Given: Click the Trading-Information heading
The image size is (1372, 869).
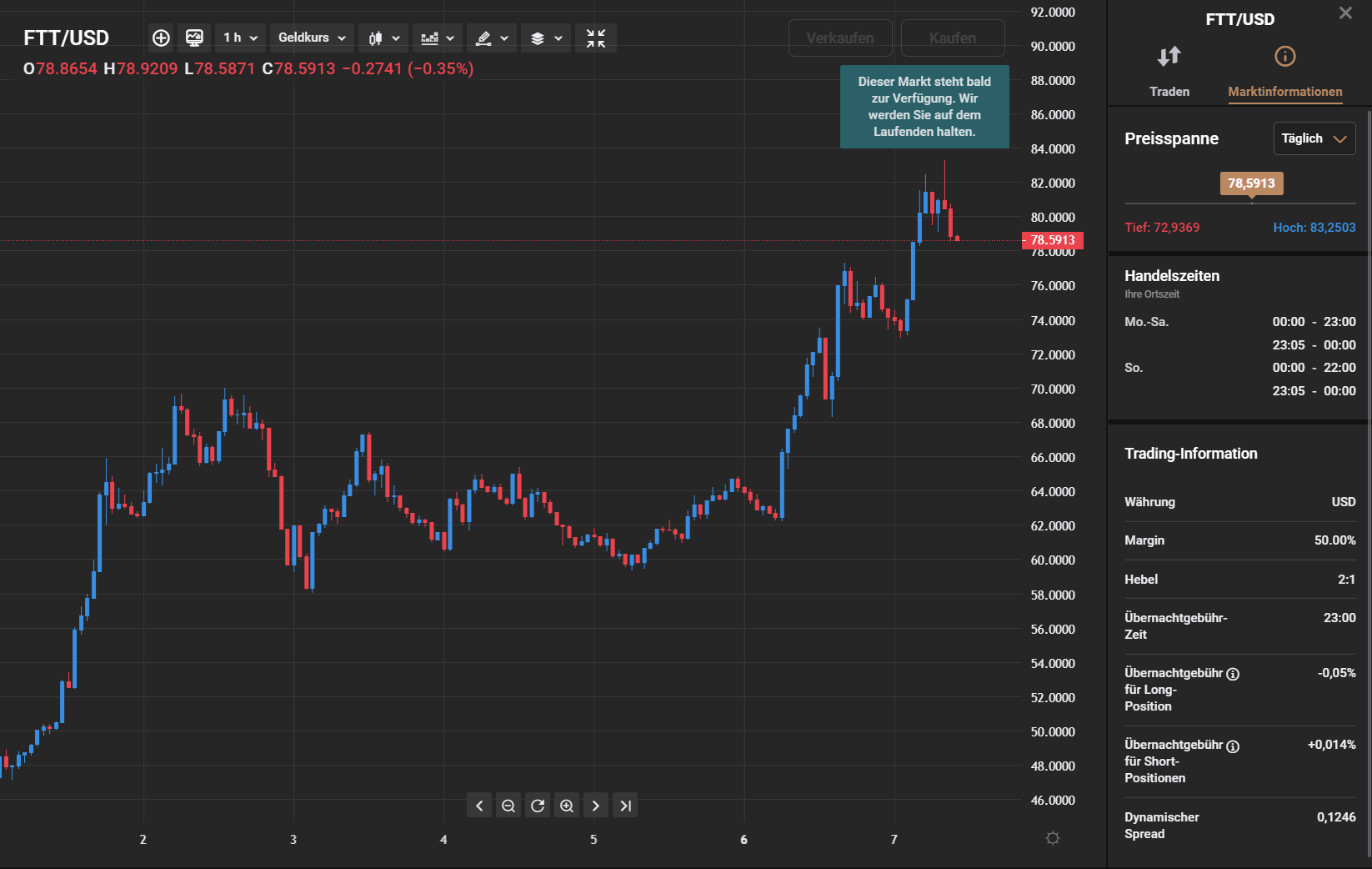Looking at the screenshot, I should click(x=1191, y=454).
